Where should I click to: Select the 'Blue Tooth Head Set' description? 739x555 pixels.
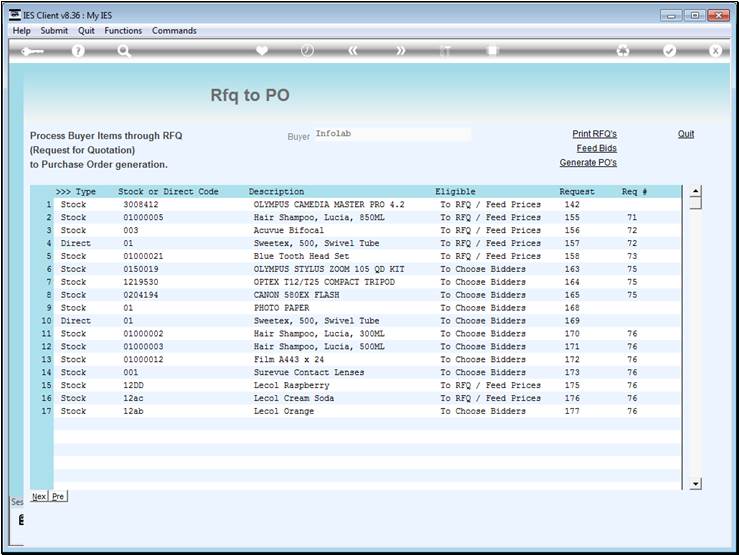tap(301, 256)
